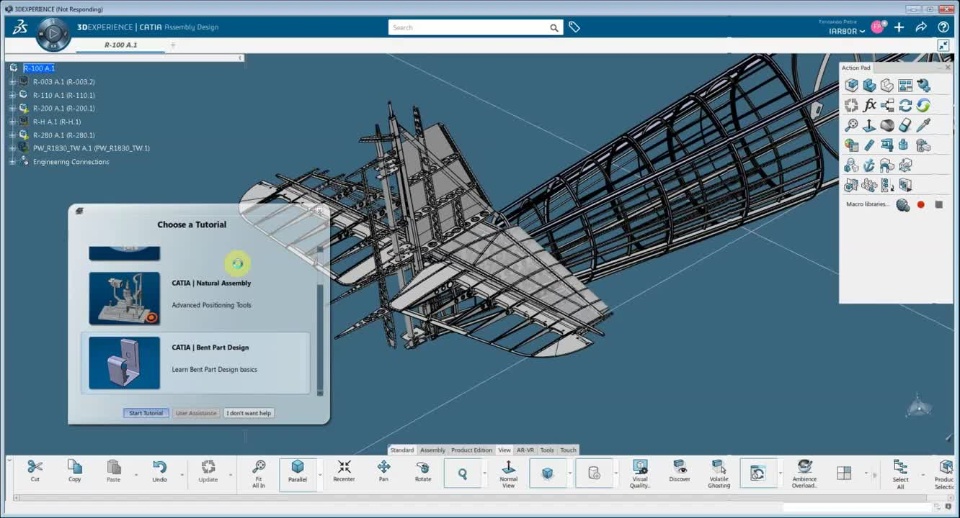Click the measure ruler icon in Action Pad

click(869, 145)
